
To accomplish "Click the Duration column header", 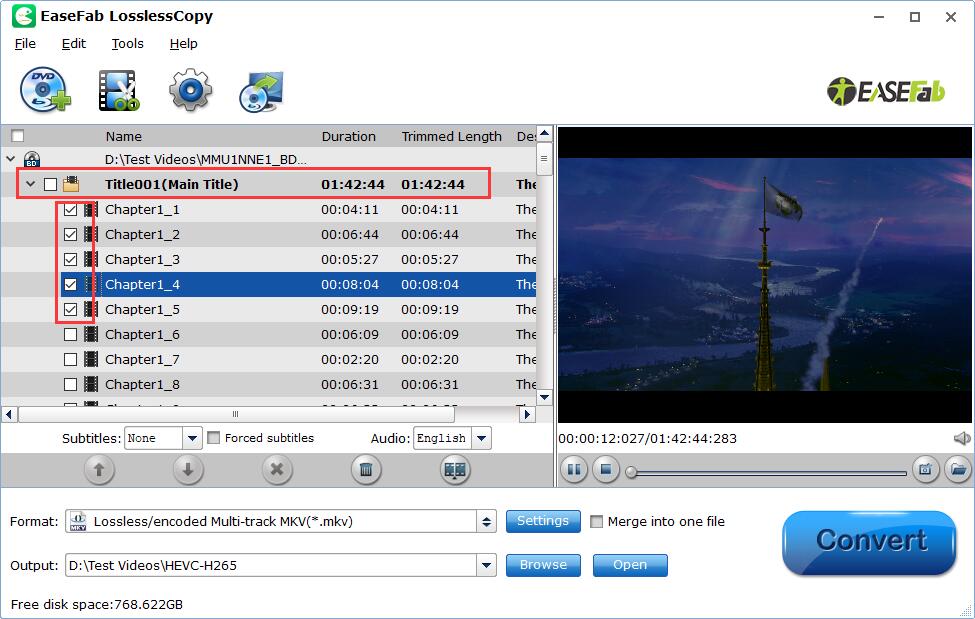I will coord(348,136).
